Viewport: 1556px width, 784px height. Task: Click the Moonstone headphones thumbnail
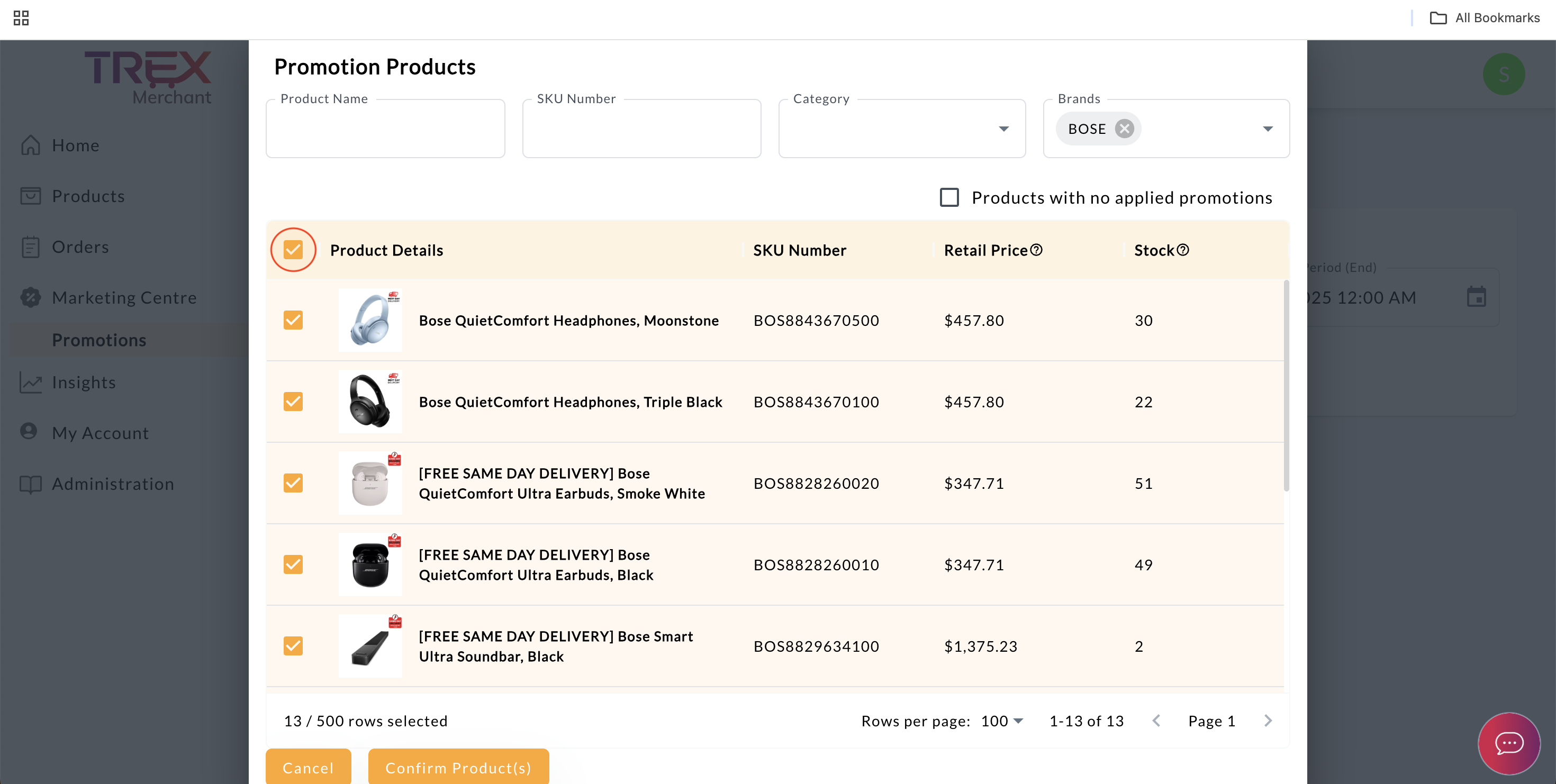click(369, 320)
